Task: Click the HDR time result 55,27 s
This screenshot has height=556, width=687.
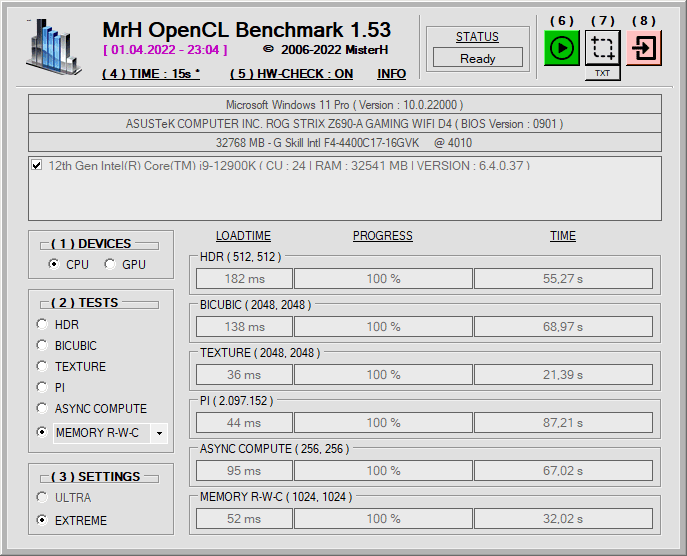Action: pos(563,279)
